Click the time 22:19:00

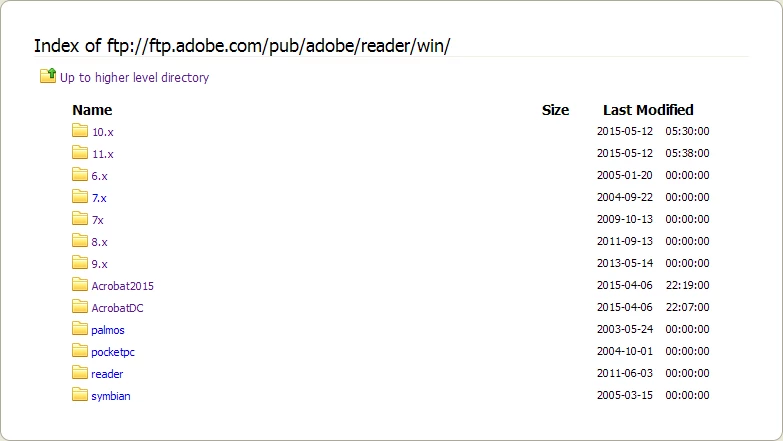[x=687, y=285]
